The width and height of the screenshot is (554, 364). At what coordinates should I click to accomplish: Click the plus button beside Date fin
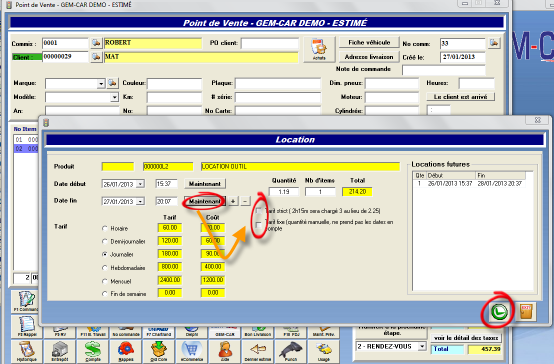[233, 201]
